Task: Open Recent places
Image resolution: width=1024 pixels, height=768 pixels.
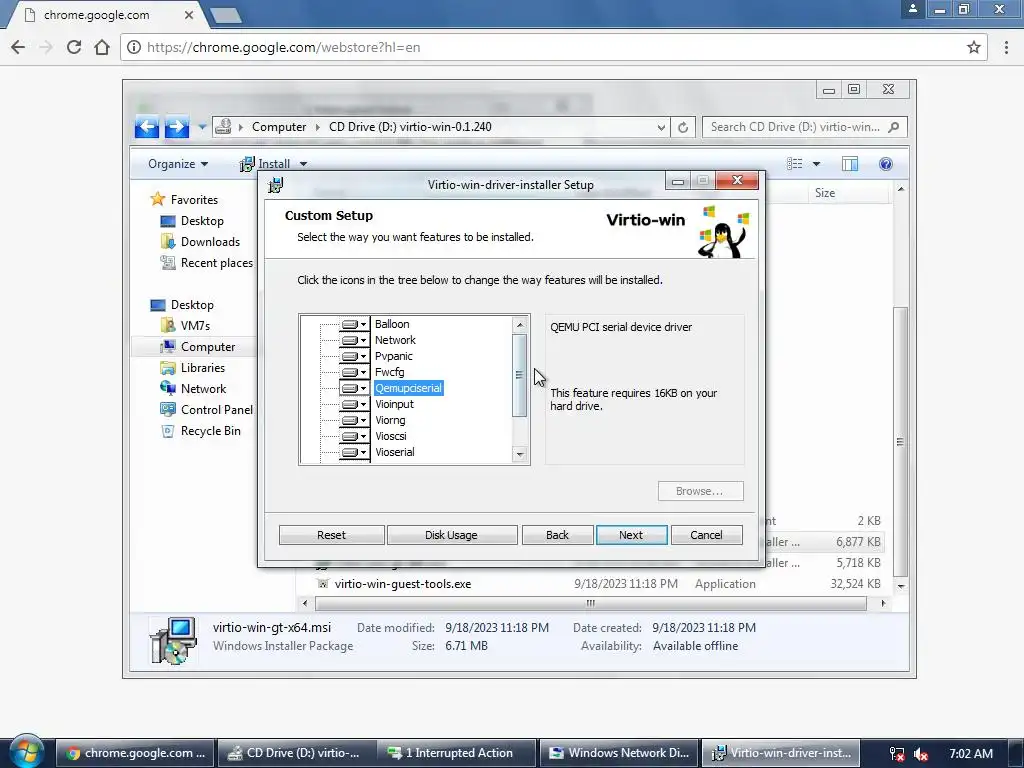Action: click(x=206, y=263)
